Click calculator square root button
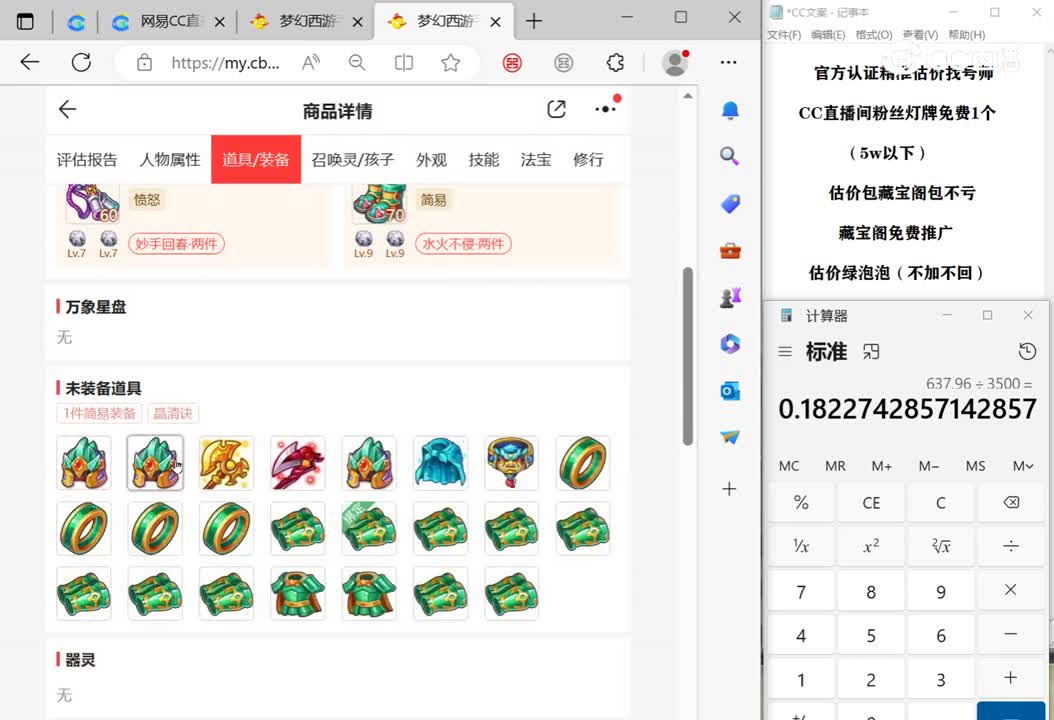Image resolution: width=1054 pixels, height=720 pixels. [941, 547]
